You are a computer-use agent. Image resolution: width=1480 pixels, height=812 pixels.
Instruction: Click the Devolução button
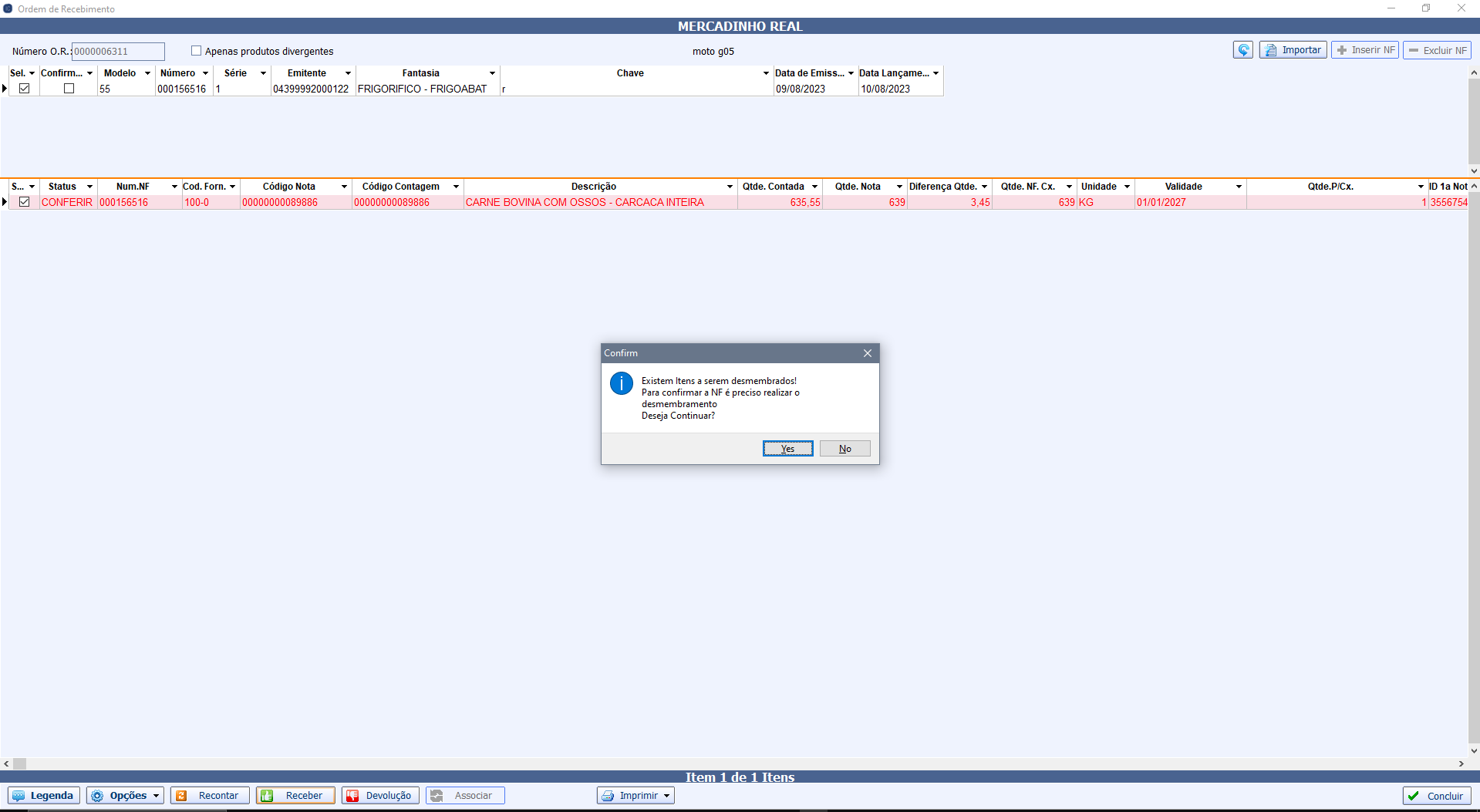[x=380, y=796]
